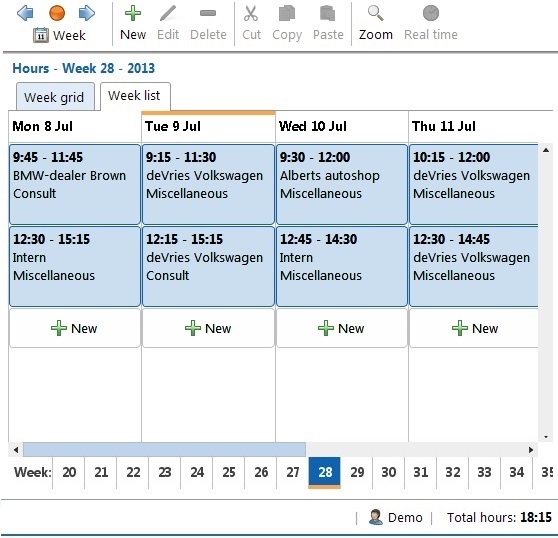Screen dimensions: 558x538
Task: Add new entry under Thursday column
Action: (x=474, y=328)
